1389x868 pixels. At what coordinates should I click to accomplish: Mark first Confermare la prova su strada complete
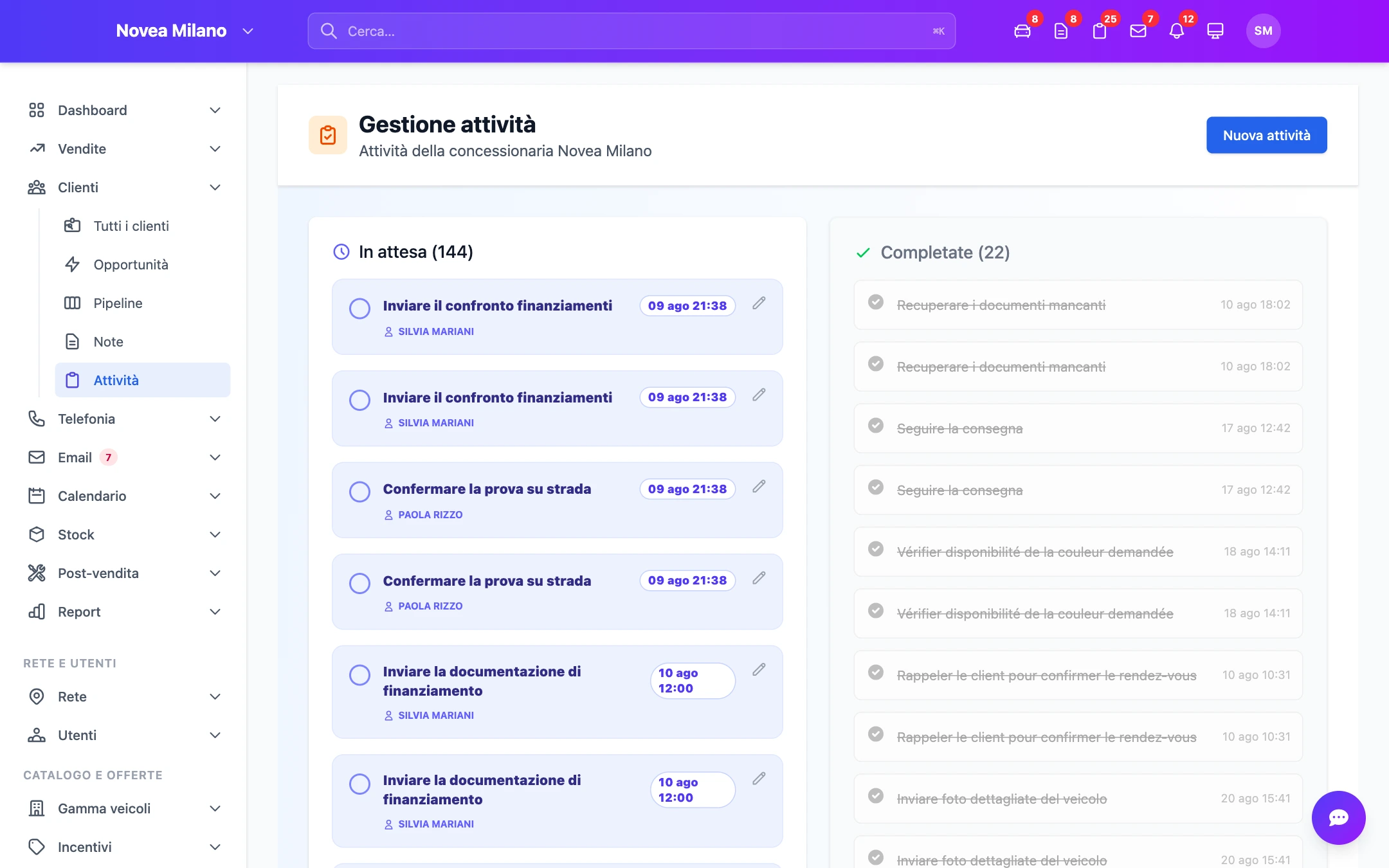pos(359,492)
